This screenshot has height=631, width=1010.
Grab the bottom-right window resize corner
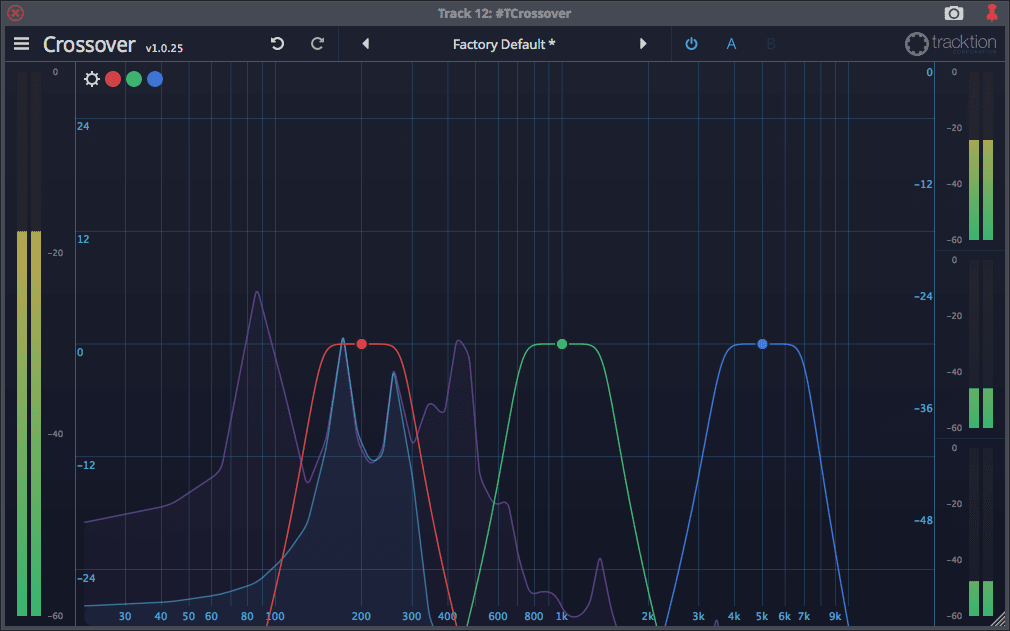(x=1000, y=621)
